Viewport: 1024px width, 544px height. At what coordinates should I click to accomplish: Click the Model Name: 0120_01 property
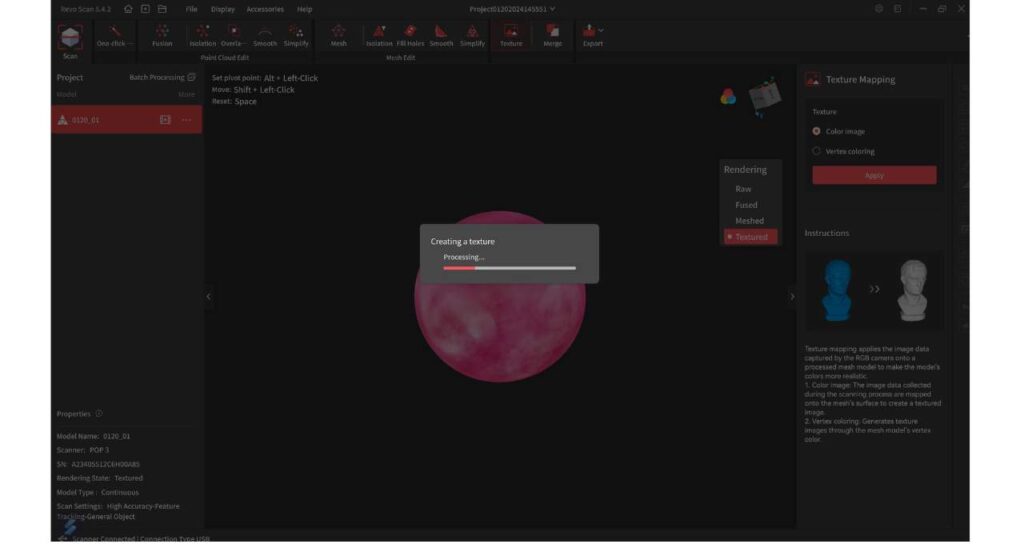coord(93,436)
